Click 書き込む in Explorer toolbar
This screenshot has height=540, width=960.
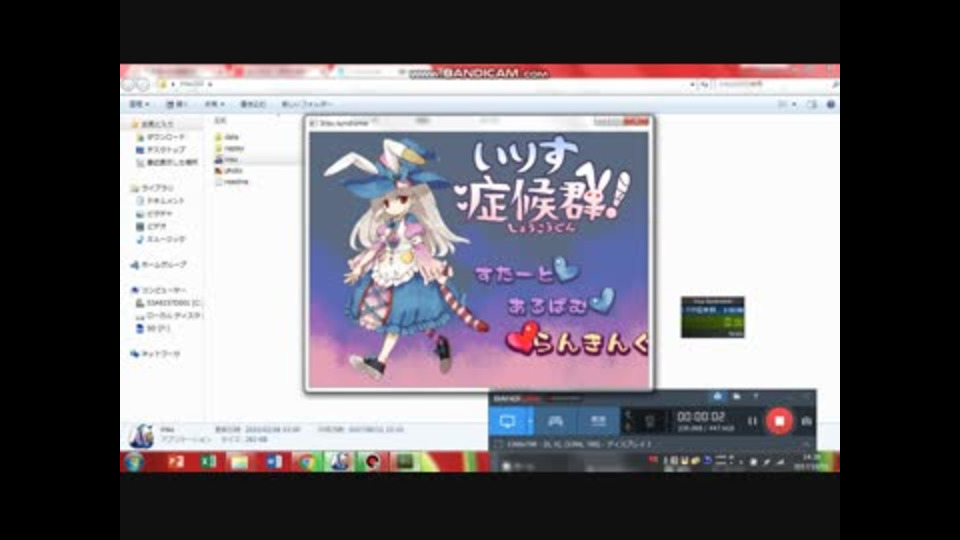pos(252,104)
